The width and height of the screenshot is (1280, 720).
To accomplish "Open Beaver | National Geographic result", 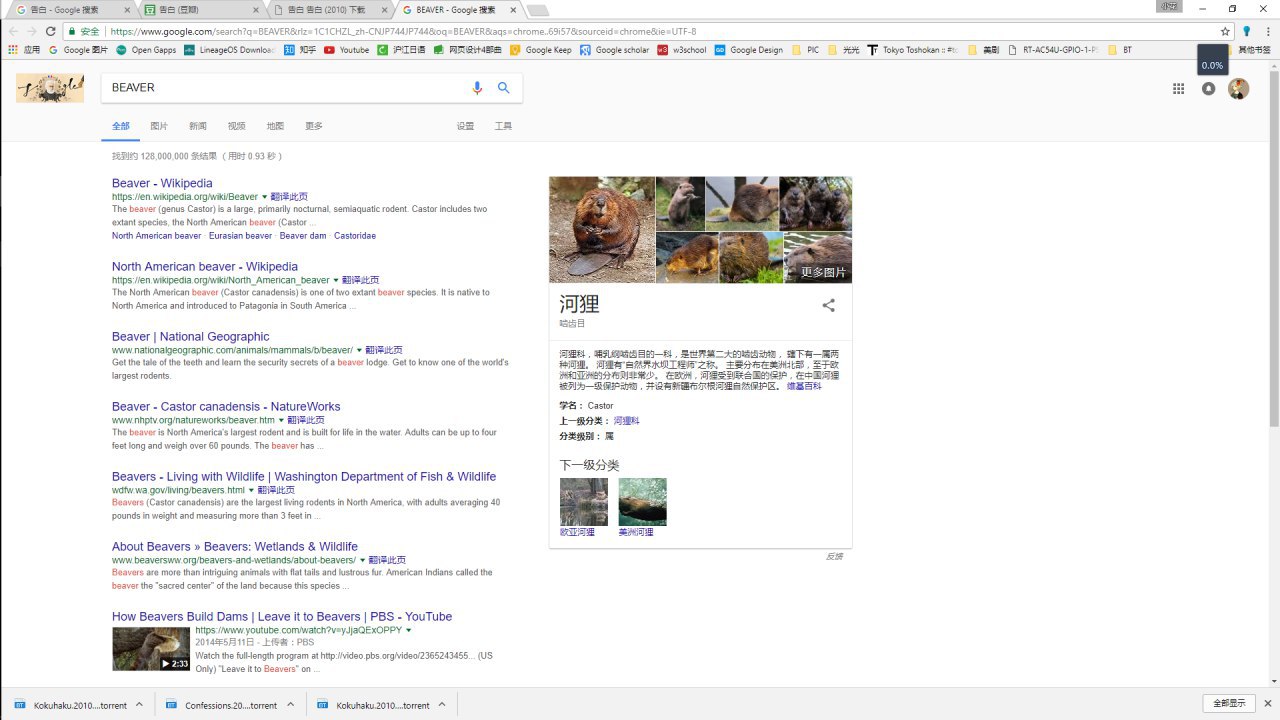I will point(190,337).
